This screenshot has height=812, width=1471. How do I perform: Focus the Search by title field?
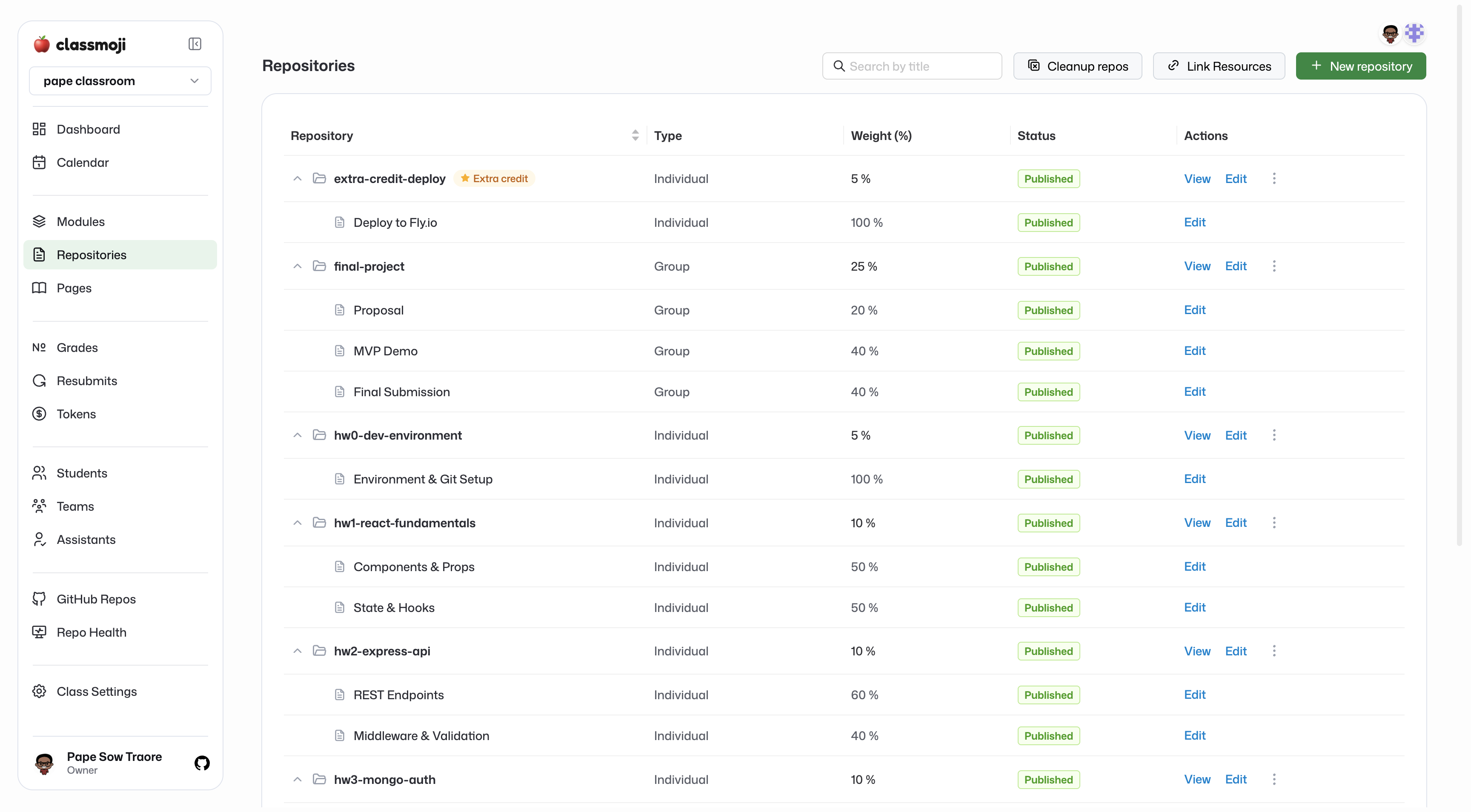click(912, 66)
